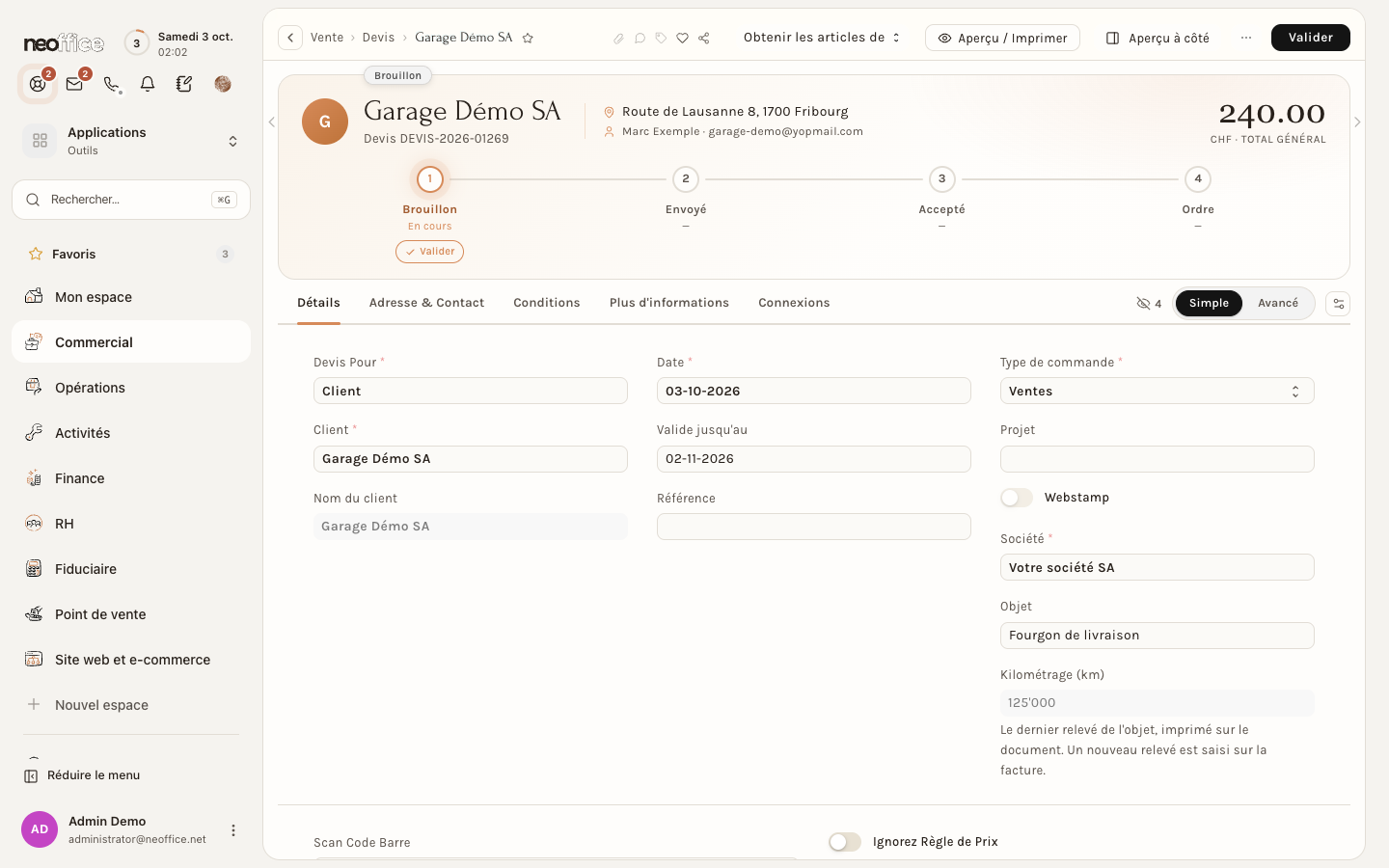
Task: Open the Adresse & Contact tab
Action: pos(426,303)
